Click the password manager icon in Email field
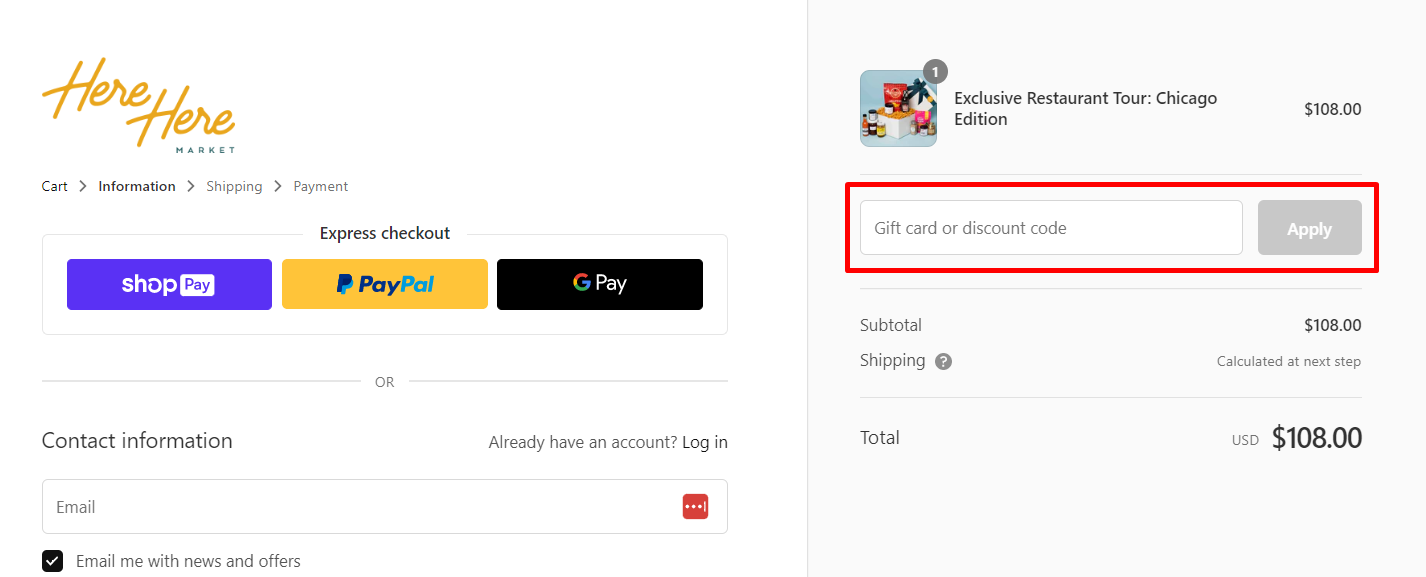The height and width of the screenshot is (577, 1426). (695, 507)
